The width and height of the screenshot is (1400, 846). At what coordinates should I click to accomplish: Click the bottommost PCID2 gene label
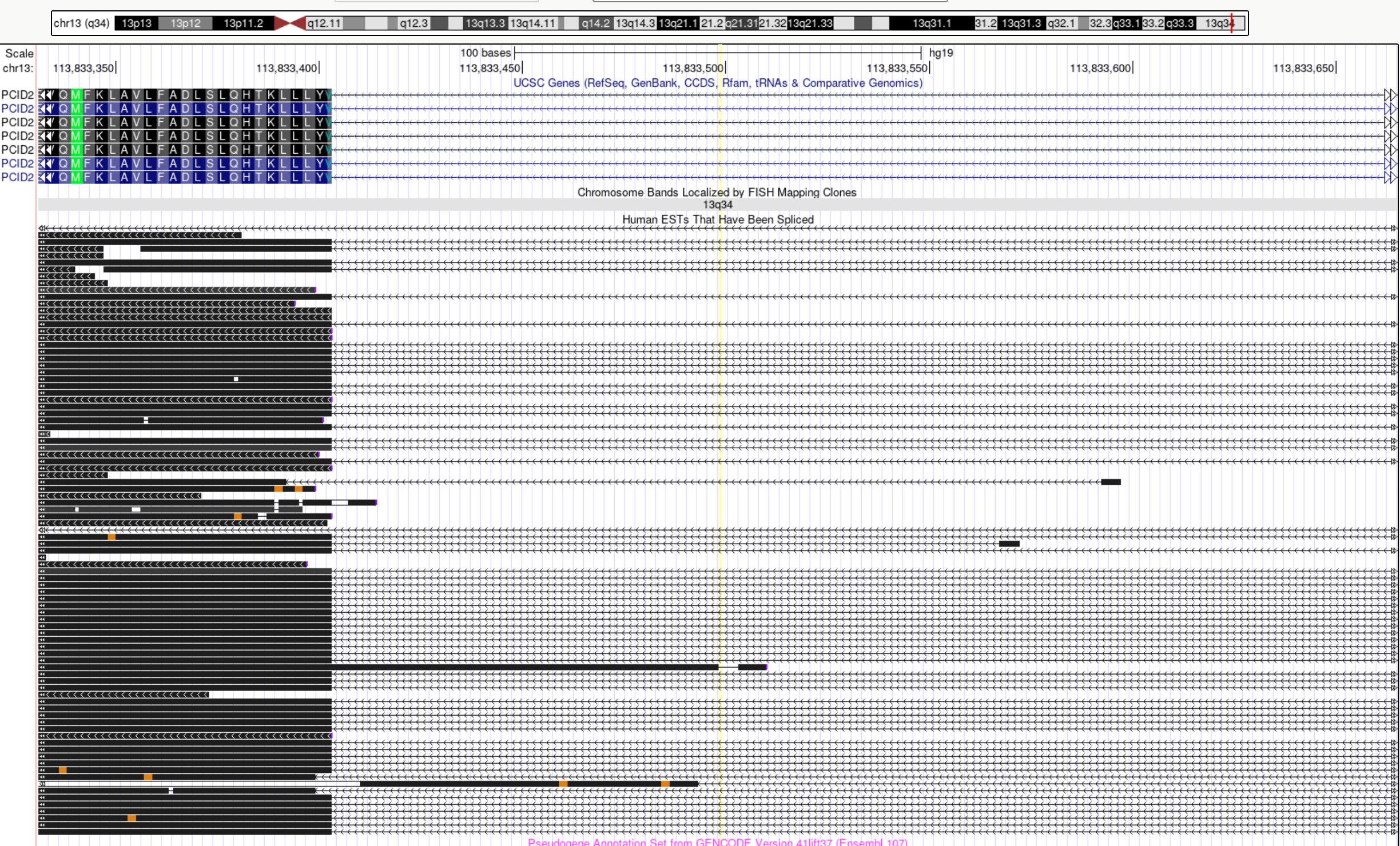(x=17, y=177)
